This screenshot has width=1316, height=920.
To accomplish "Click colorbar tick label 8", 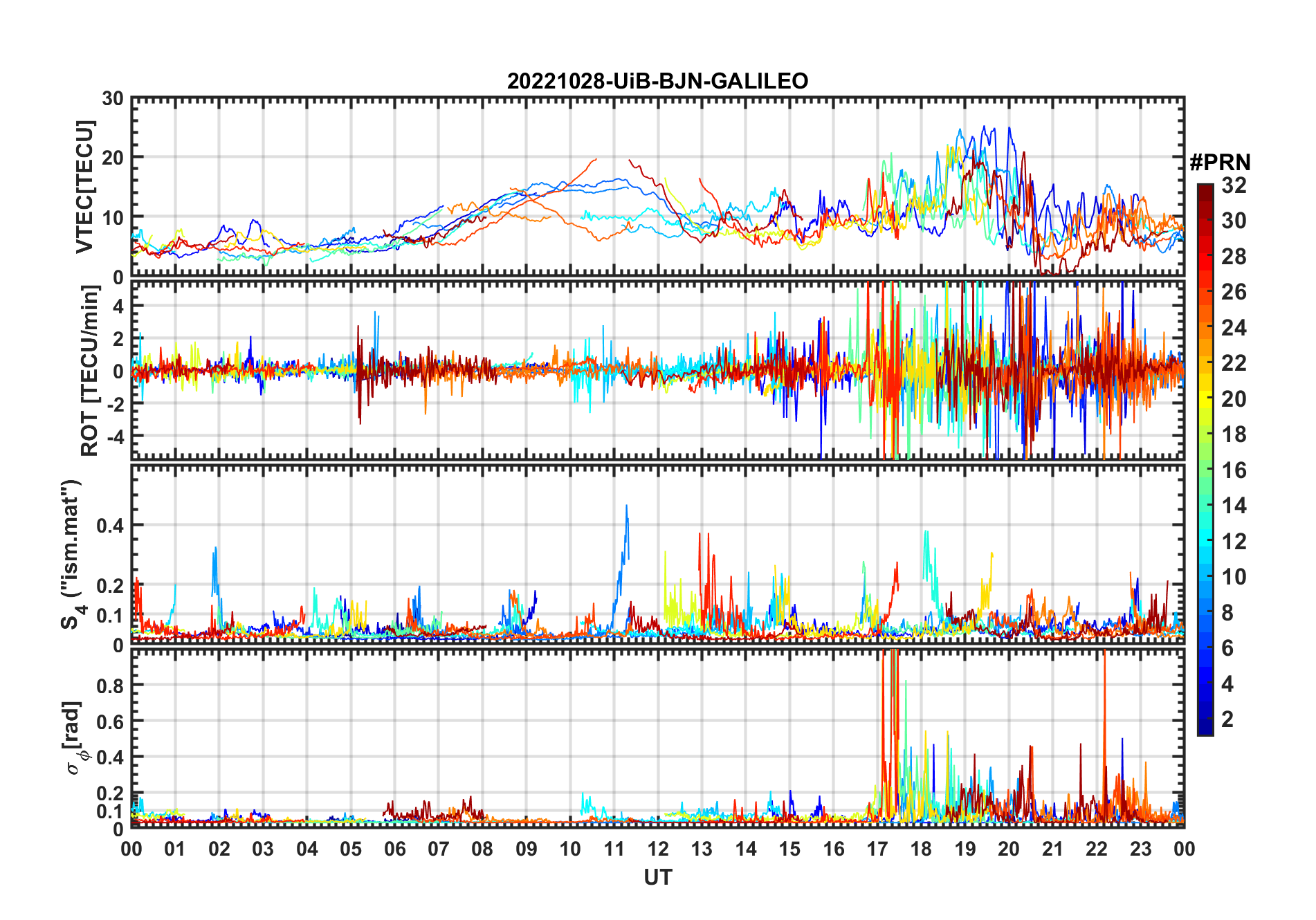I will (1227, 613).
